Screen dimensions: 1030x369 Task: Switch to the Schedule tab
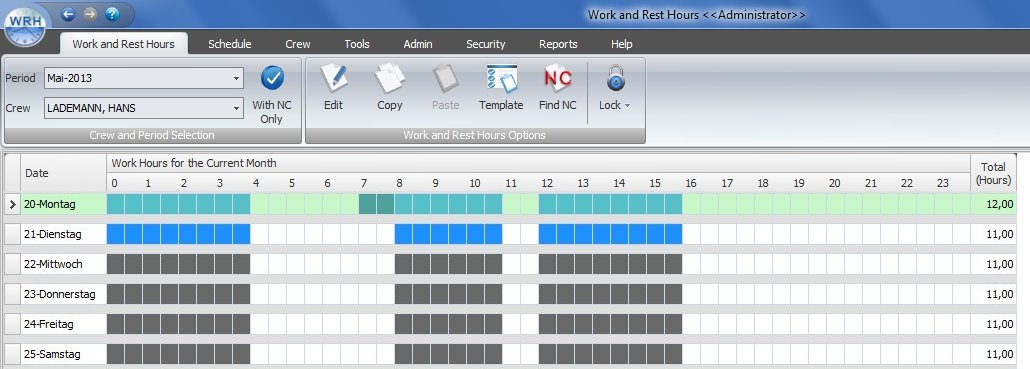click(x=230, y=44)
